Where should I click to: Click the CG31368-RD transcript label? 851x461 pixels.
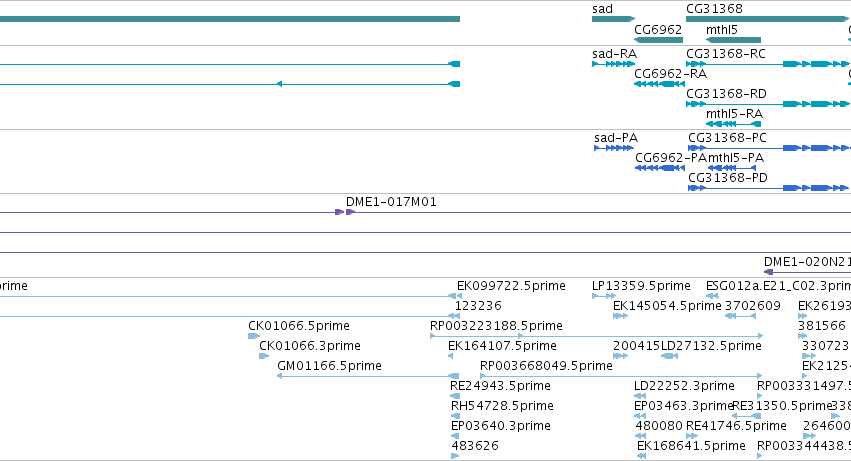coord(726,94)
